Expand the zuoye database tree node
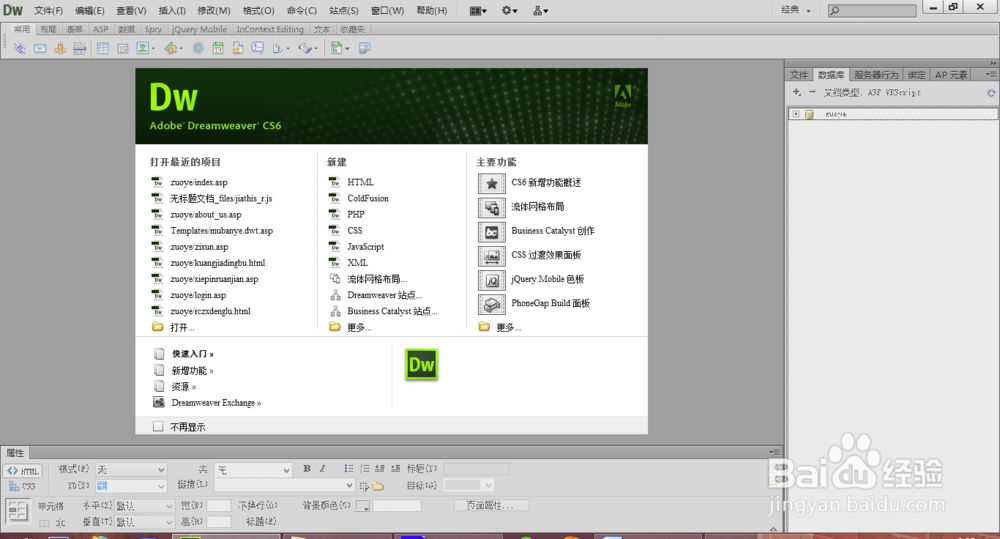 coord(796,114)
